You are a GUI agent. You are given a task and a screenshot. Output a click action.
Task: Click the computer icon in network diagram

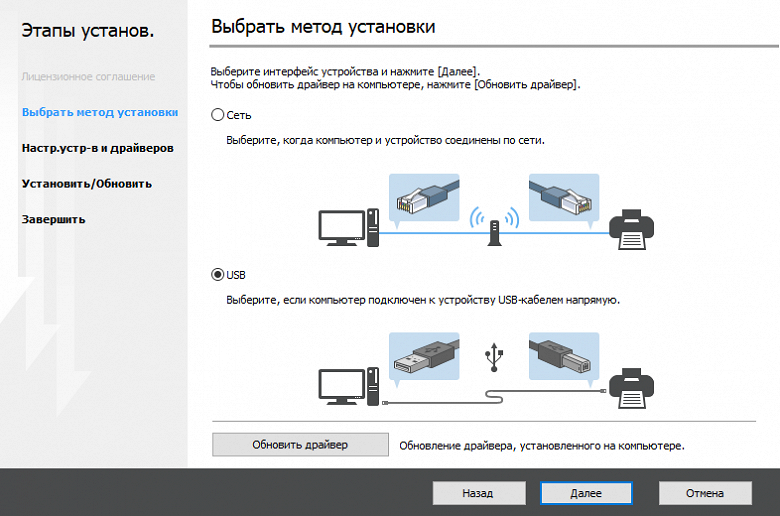click(x=349, y=227)
